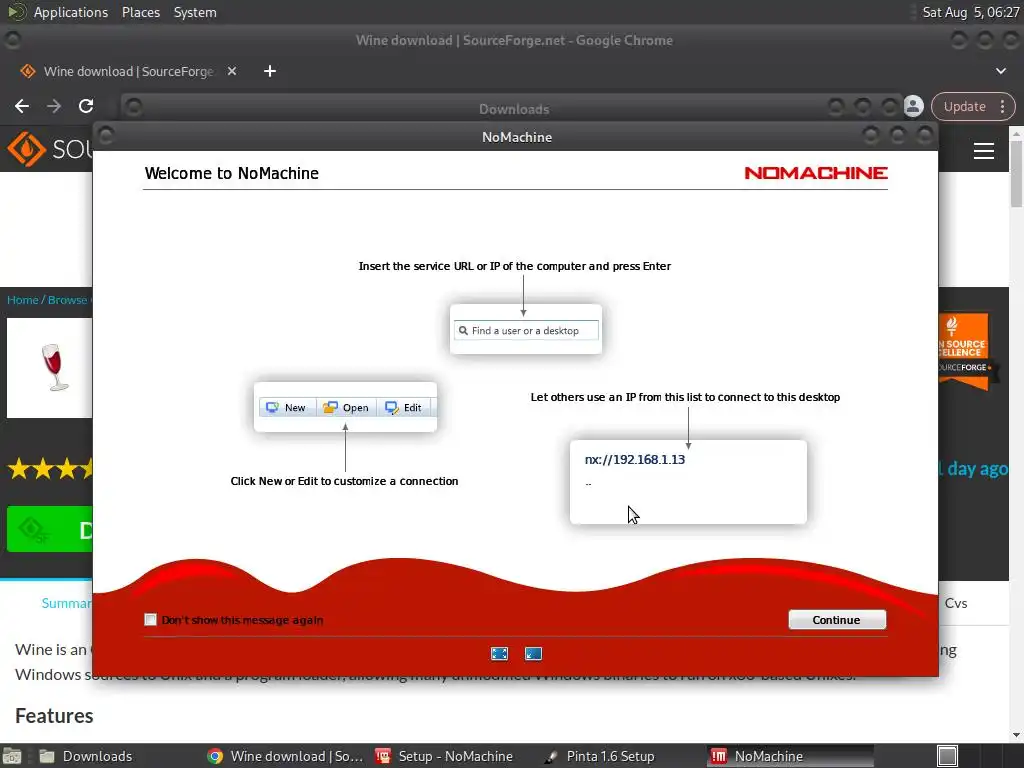Open the Places menu

point(140,12)
